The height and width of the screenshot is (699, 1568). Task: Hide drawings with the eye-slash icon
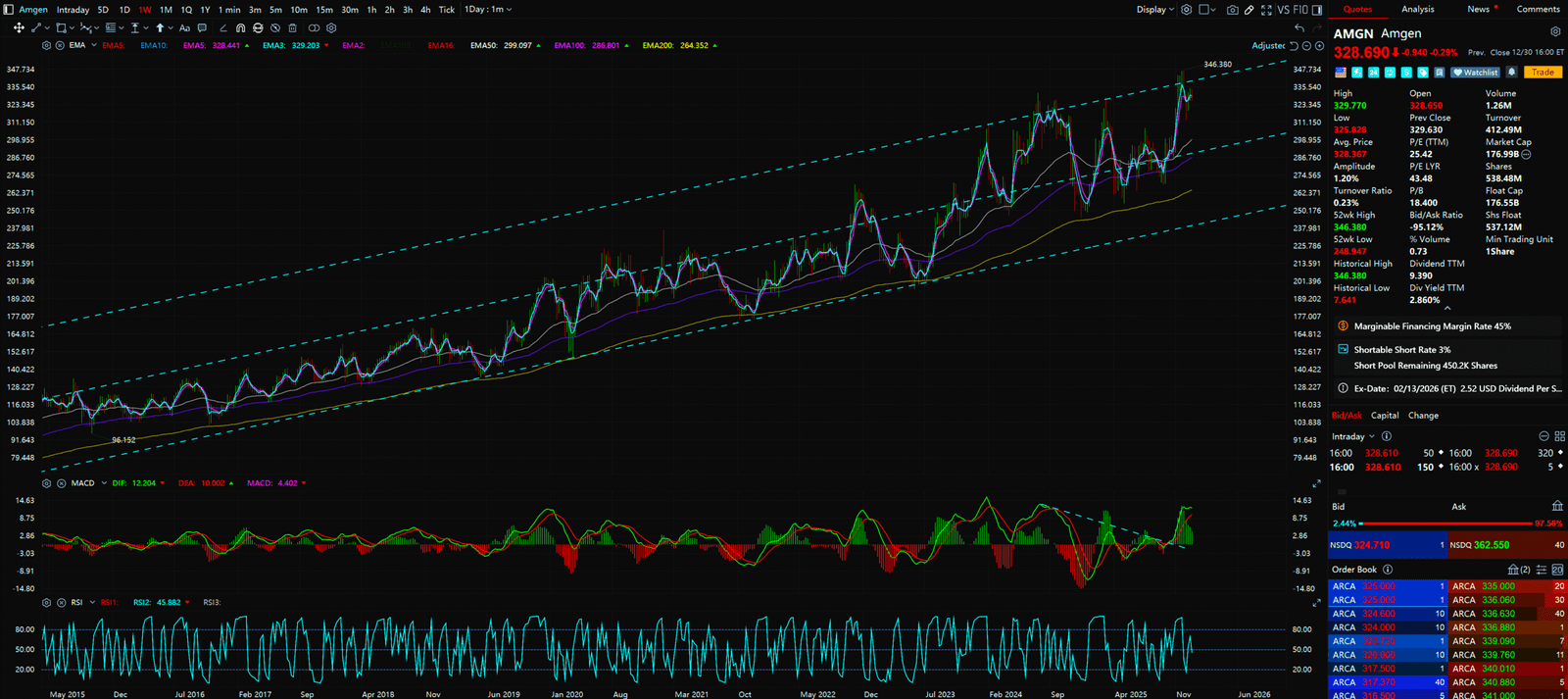(x=275, y=28)
